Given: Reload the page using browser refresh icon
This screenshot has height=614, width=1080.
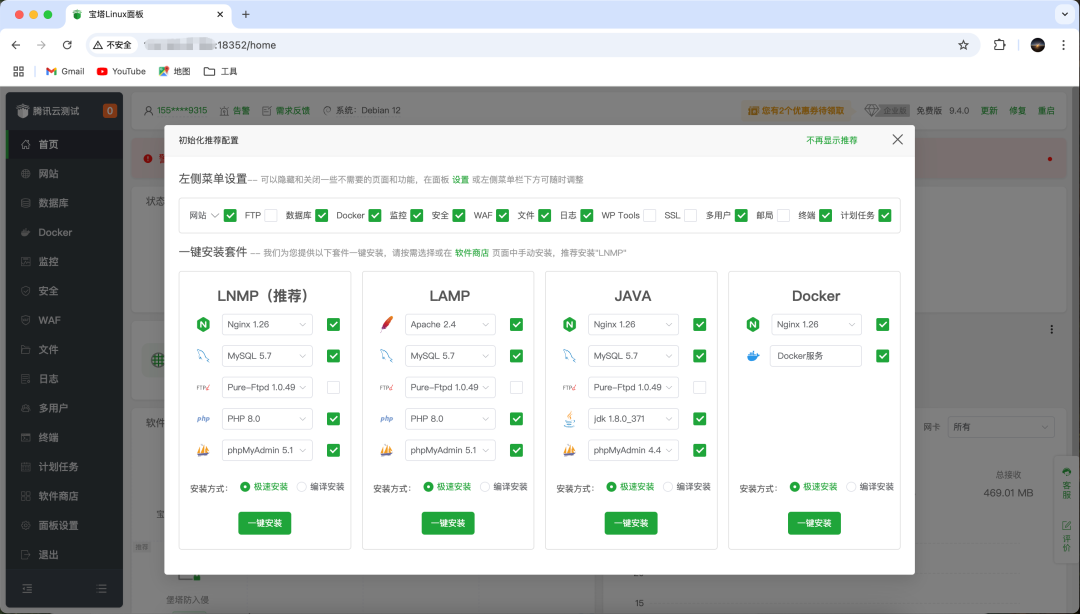Looking at the screenshot, I should 67,45.
